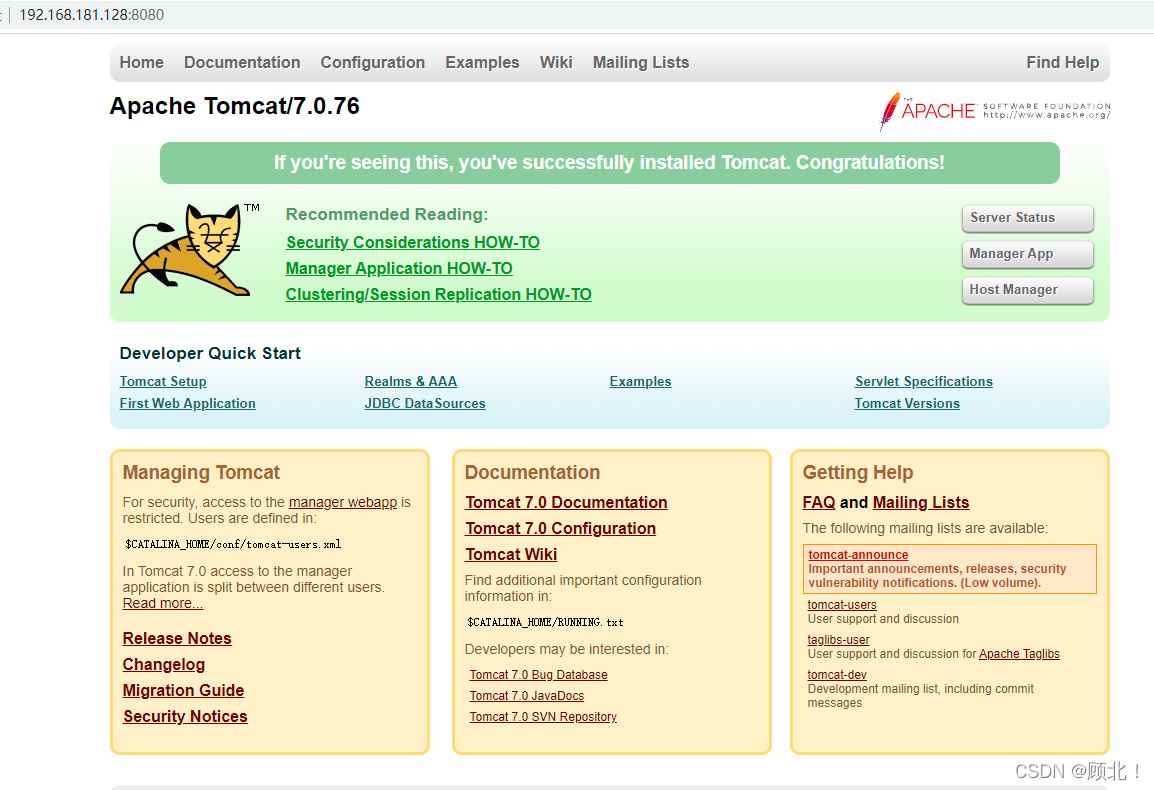Open the Tomcat 7.0 Bug Database link
This screenshot has width=1154, height=790.
point(538,675)
